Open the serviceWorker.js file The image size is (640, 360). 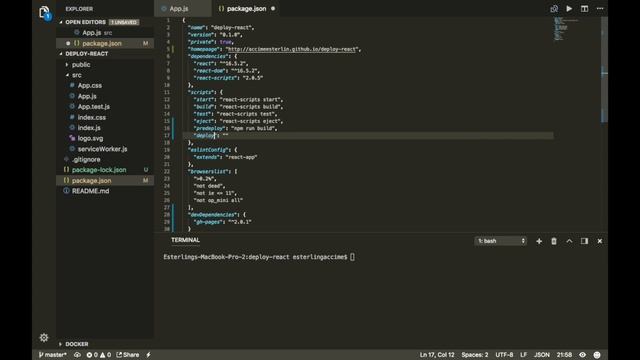point(102,149)
